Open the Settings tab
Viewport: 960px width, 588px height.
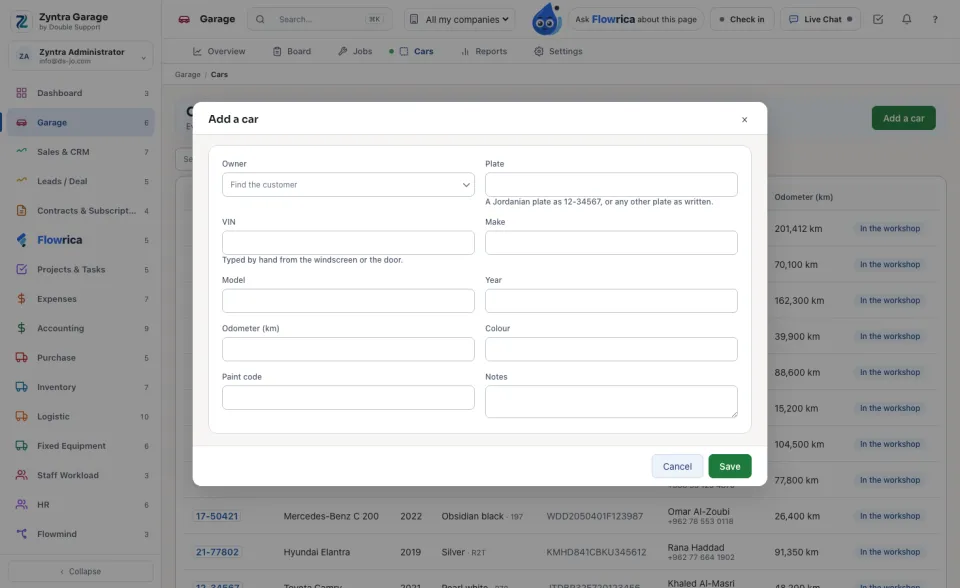click(x=558, y=51)
